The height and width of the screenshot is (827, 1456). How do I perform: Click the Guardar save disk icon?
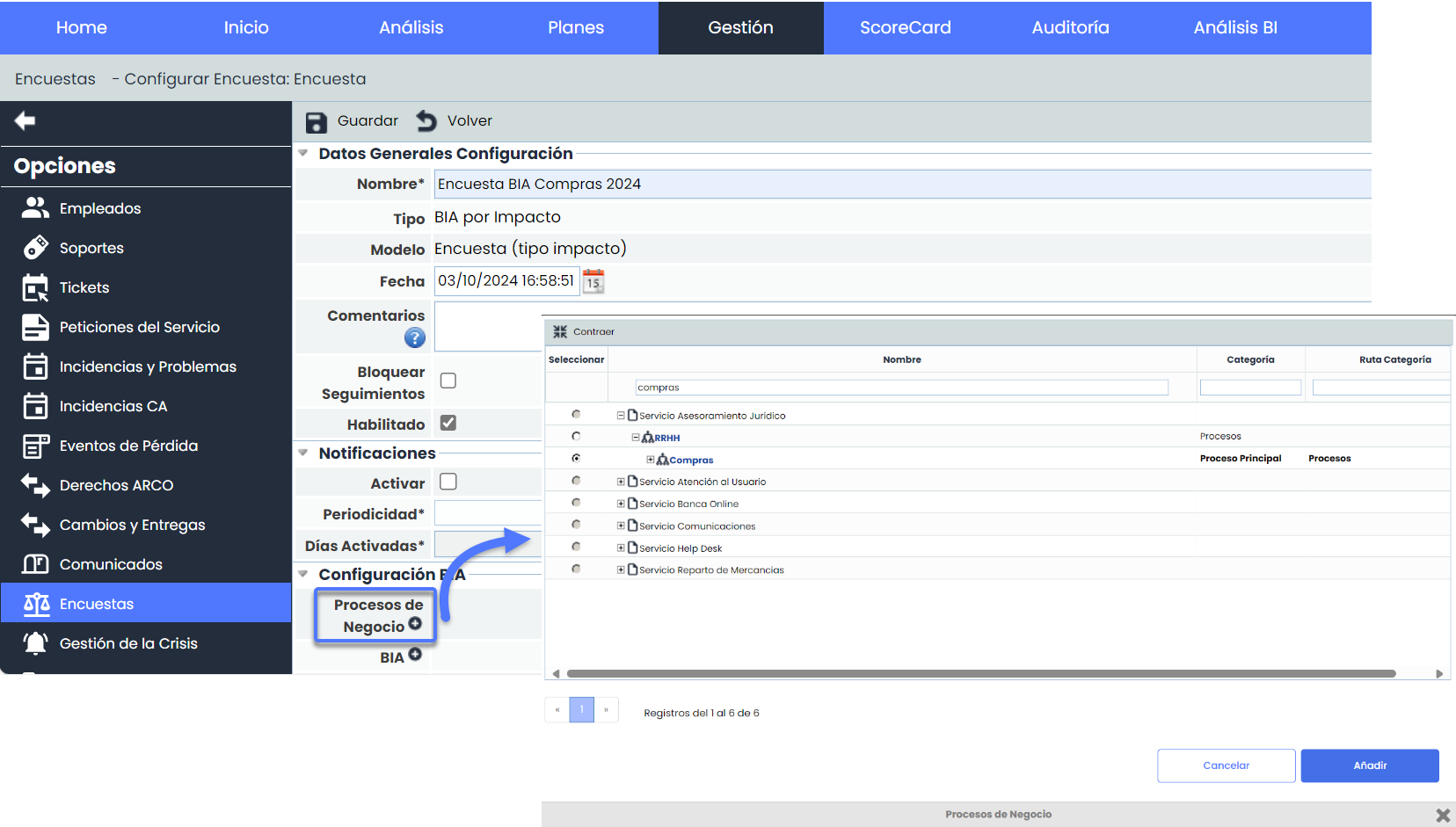(x=316, y=121)
